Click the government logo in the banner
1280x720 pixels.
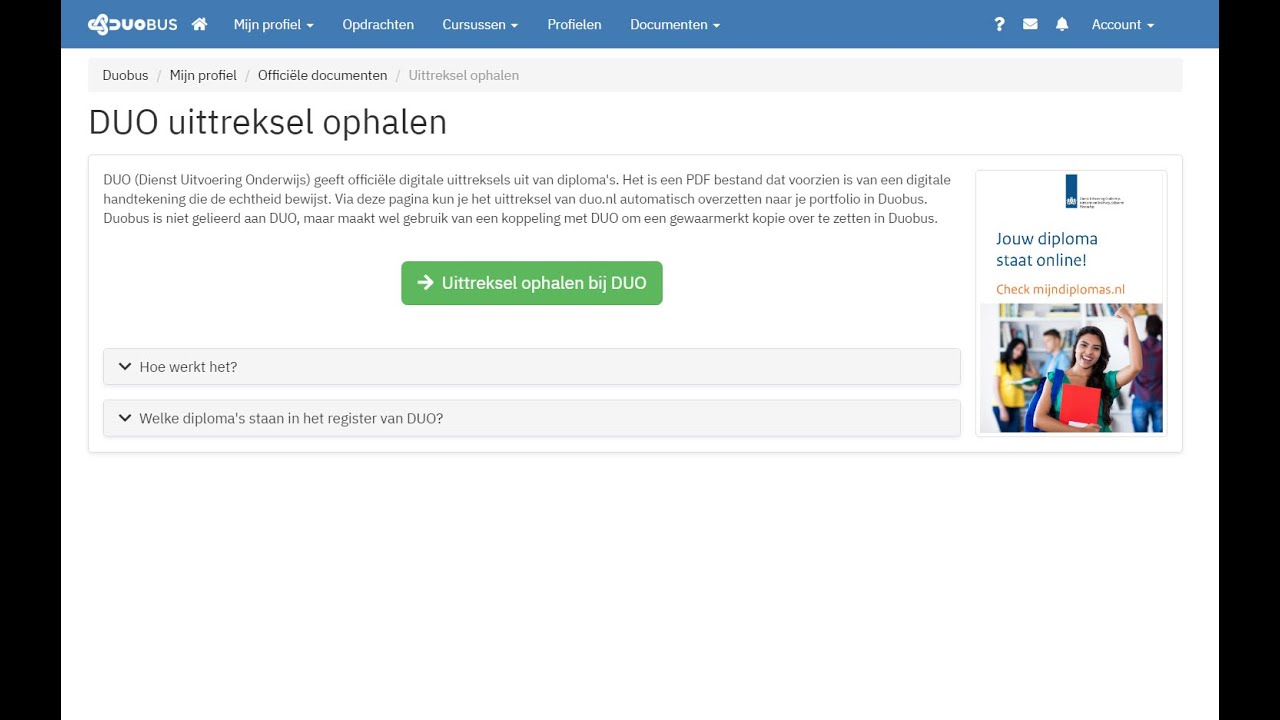pos(1071,191)
